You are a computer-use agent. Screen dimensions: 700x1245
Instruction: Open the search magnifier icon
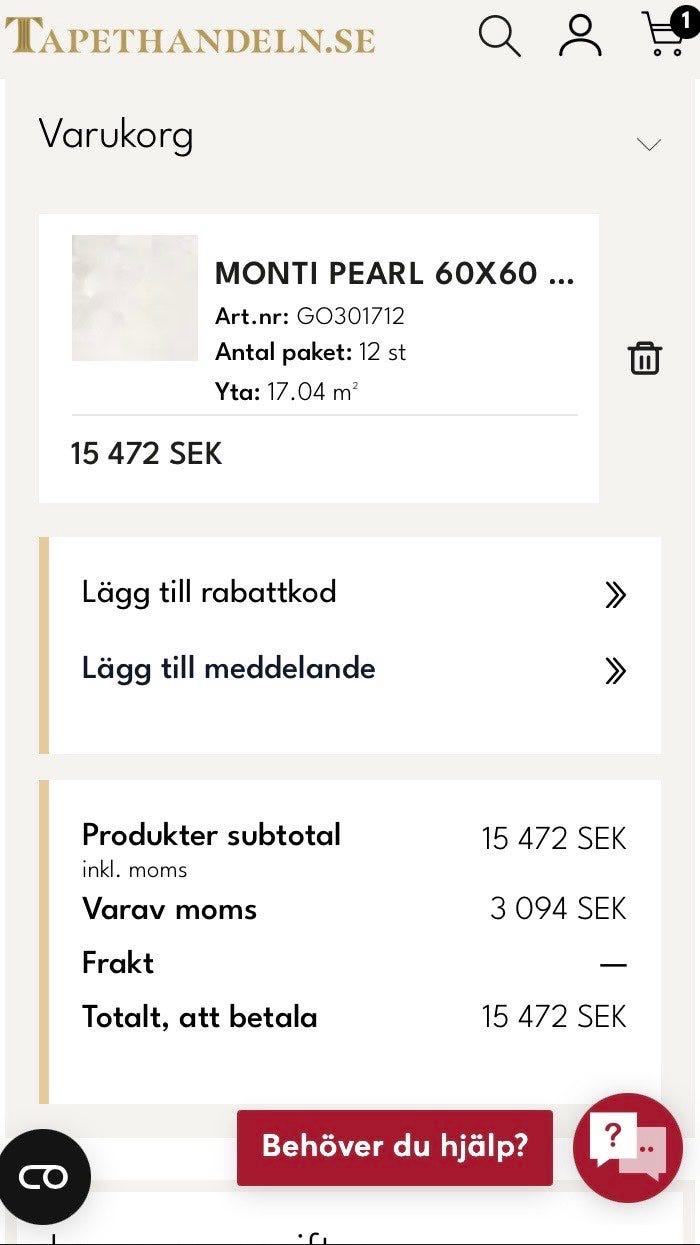click(x=499, y=36)
